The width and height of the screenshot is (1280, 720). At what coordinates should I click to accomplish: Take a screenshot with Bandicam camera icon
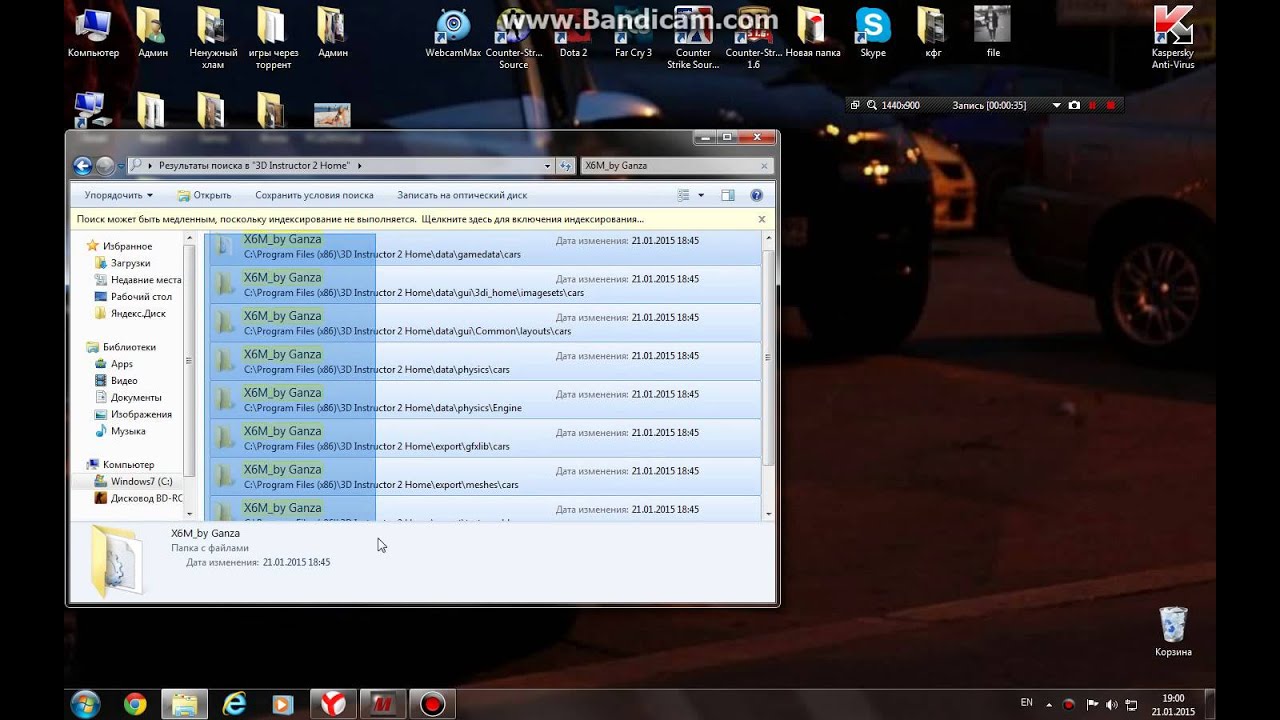(1074, 105)
